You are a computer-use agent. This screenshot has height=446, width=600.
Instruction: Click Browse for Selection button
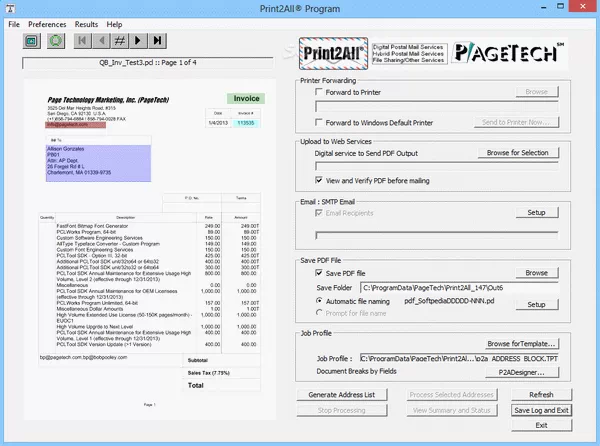tap(518, 153)
